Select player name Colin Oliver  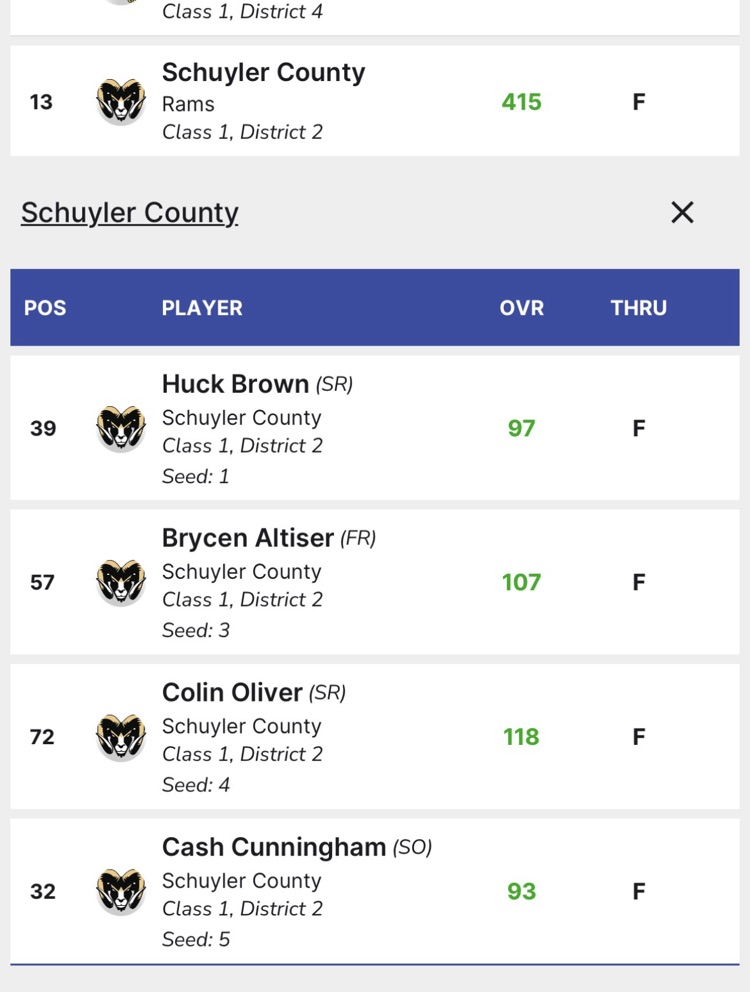[x=232, y=692]
